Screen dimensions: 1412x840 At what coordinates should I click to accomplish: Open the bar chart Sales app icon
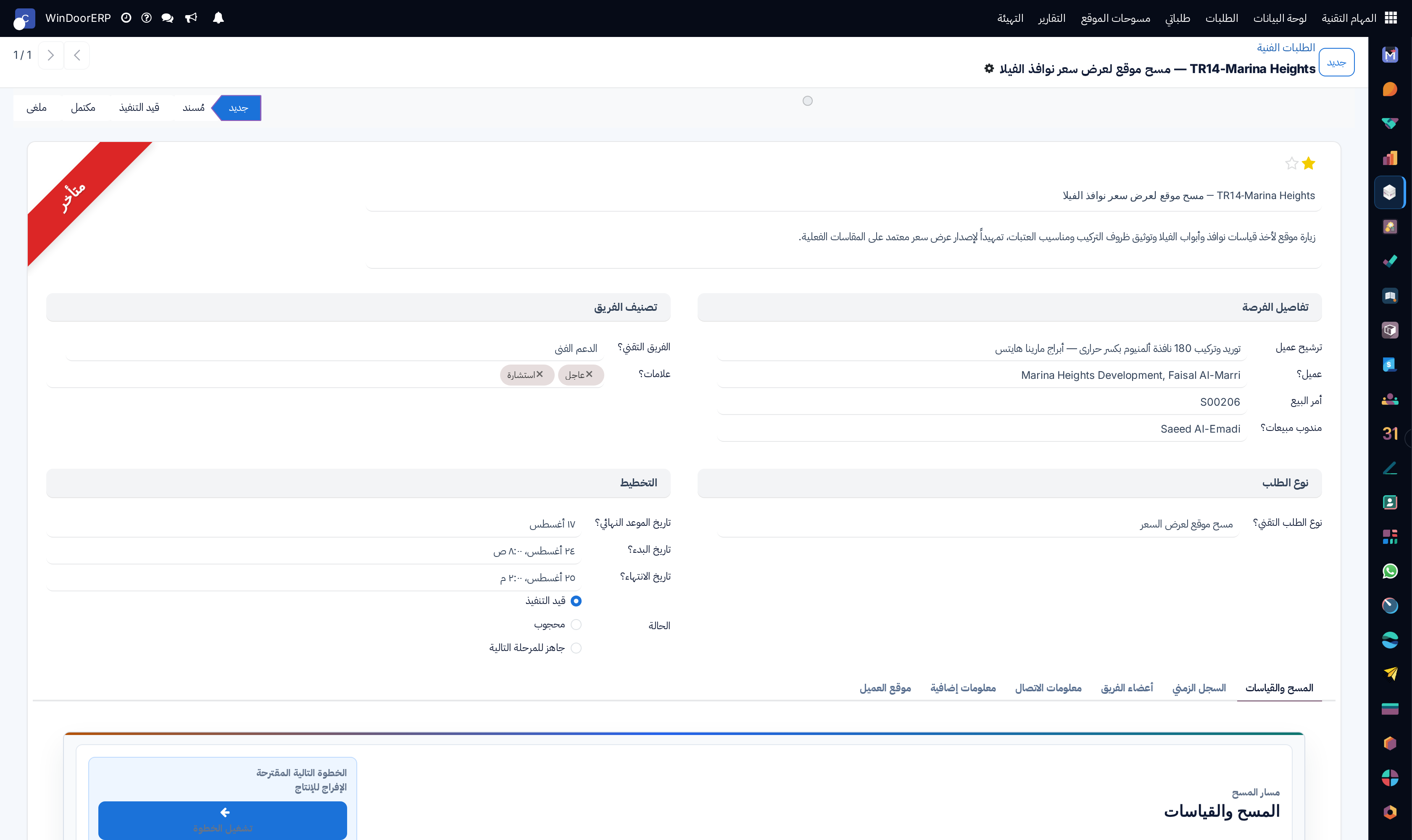(x=1390, y=158)
